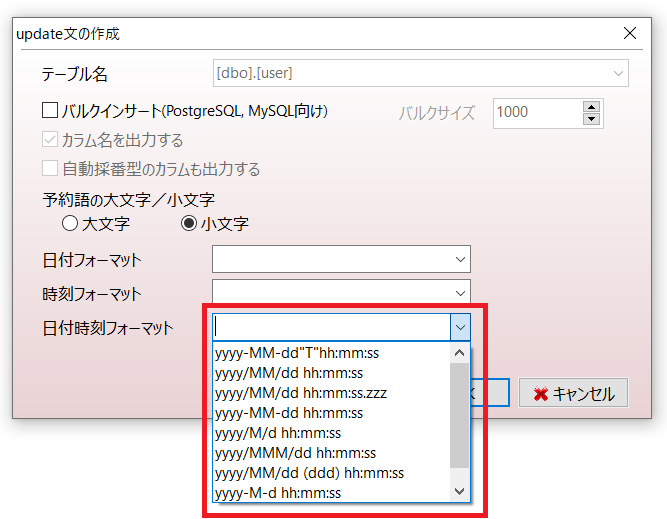This screenshot has height=519, width=667.
Task: Choose yyyy/MM/dd hh:mm:ss.zzz format
Action: click(331, 393)
